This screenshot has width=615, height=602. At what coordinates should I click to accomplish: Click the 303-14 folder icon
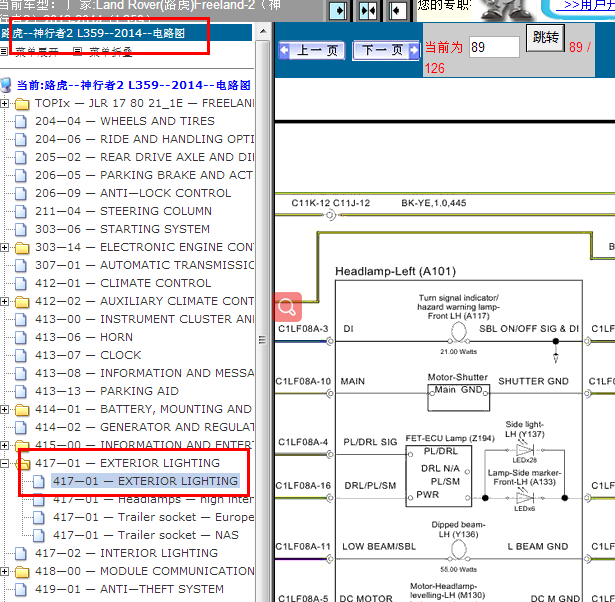[22, 248]
